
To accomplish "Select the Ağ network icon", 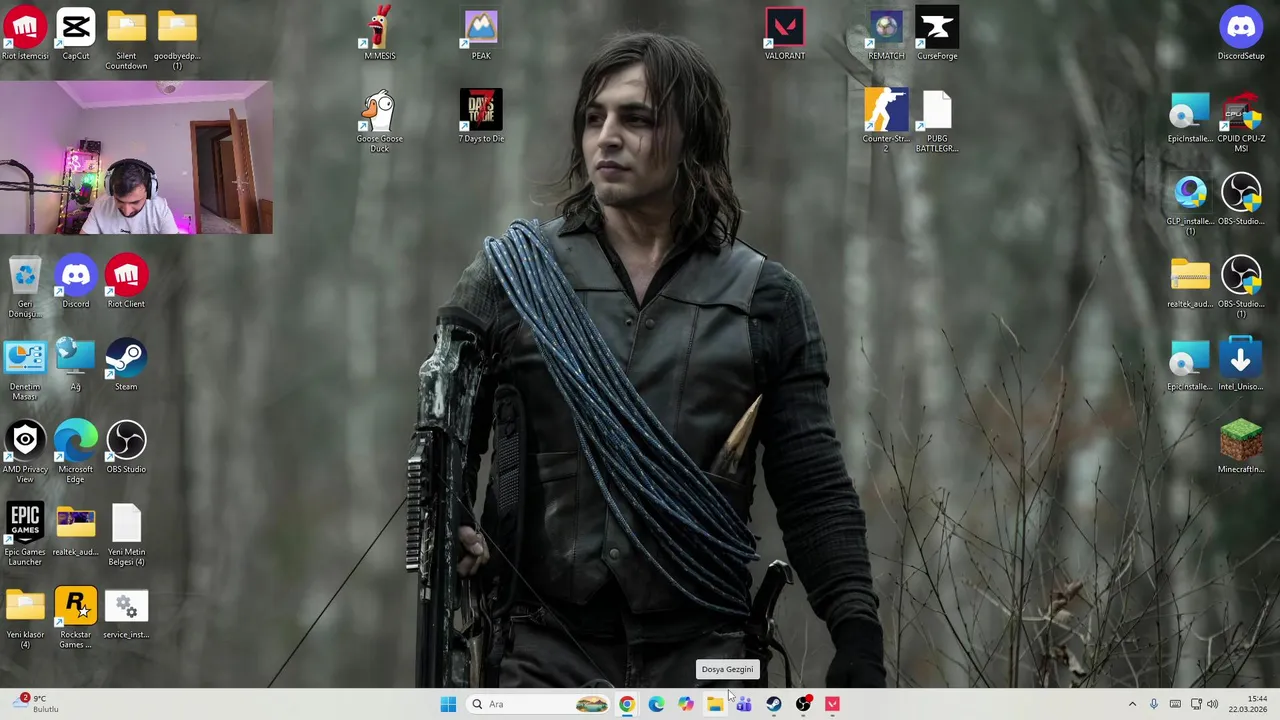I will click(x=76, y=365).
